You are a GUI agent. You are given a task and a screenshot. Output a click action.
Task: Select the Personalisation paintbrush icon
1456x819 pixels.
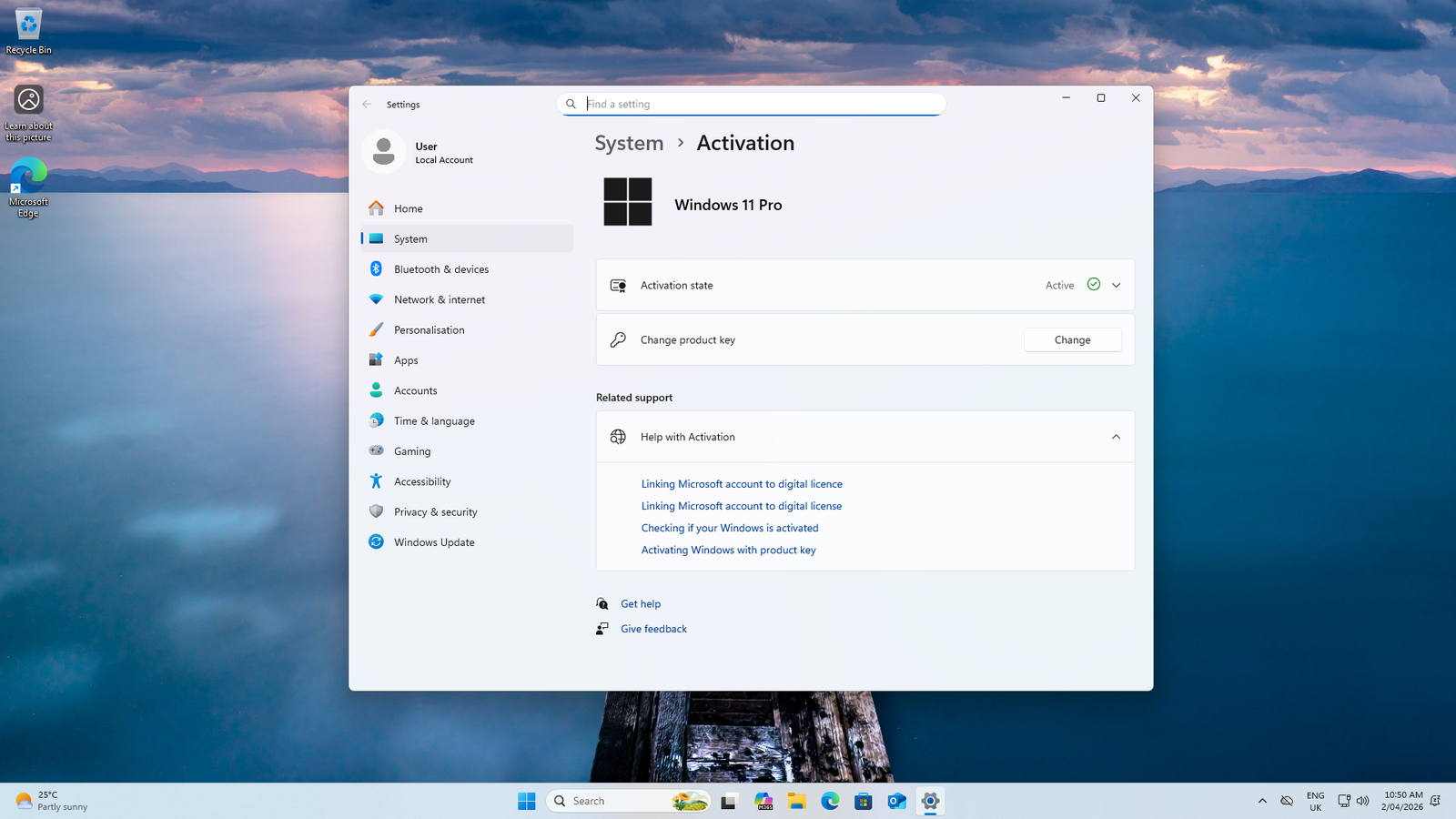click(376, 329)
